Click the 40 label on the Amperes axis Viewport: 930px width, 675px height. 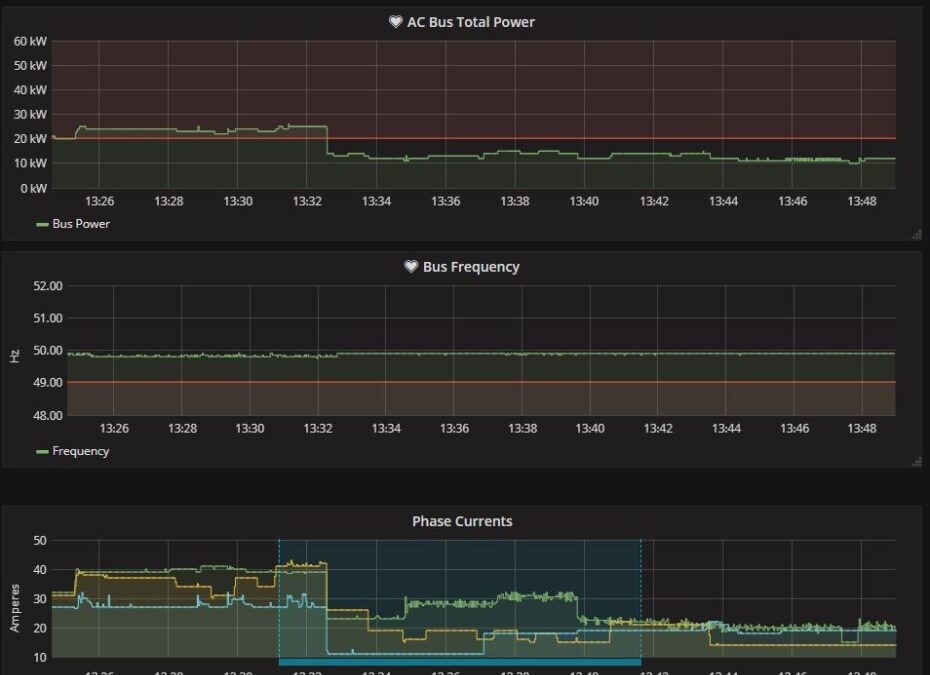coord(40,569)
